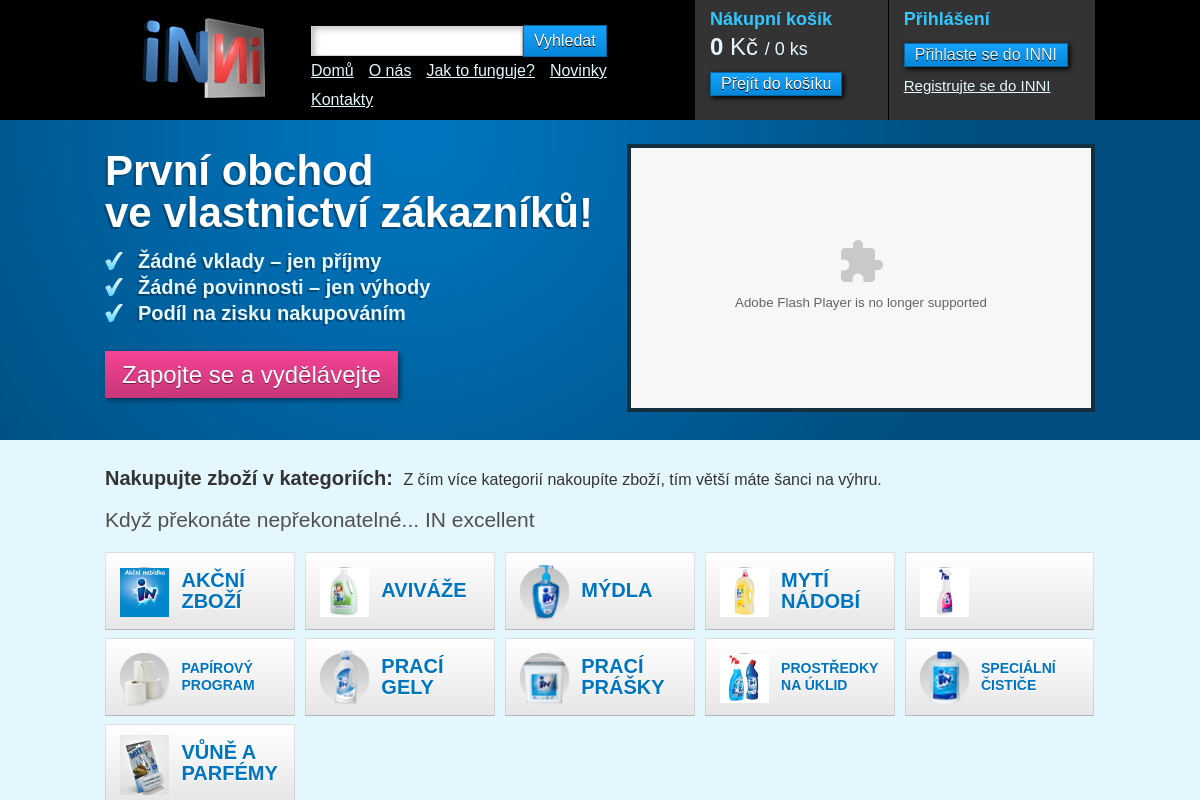The image size is (1200, 800).
Task: Open the PRACÍ PRÁŠKY category
Action: click(599, 677)
